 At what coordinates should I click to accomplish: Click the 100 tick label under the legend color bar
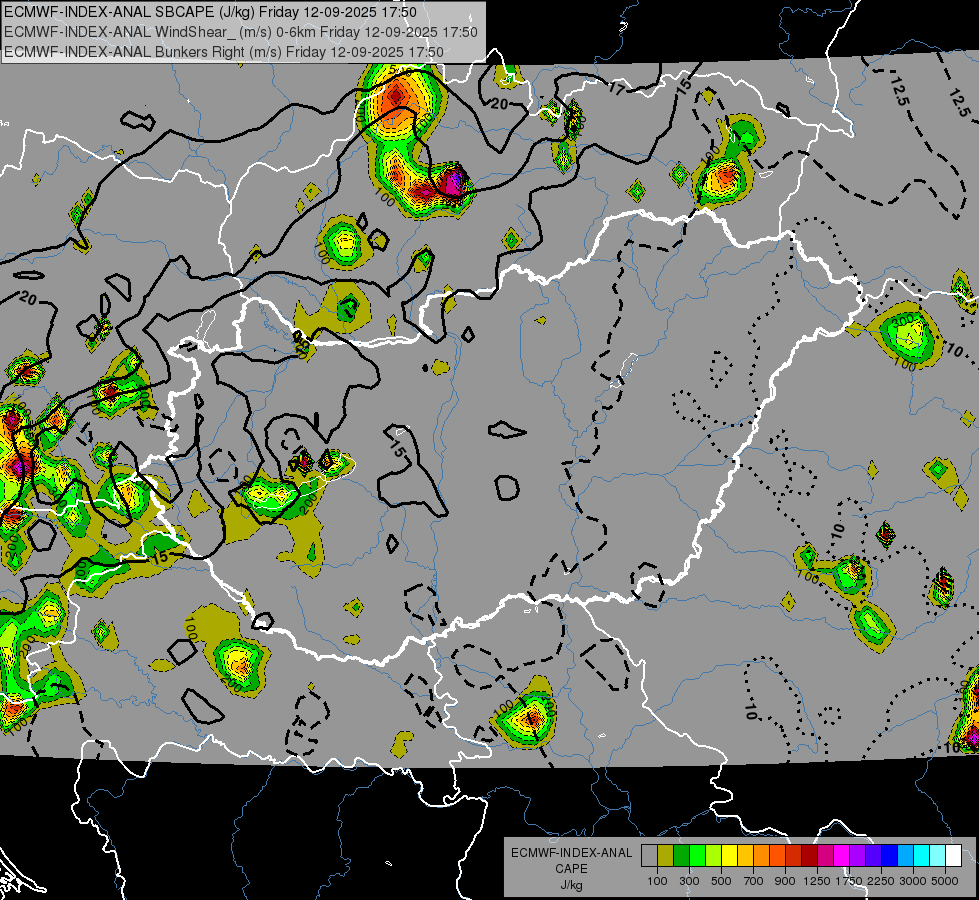(657, 881)
